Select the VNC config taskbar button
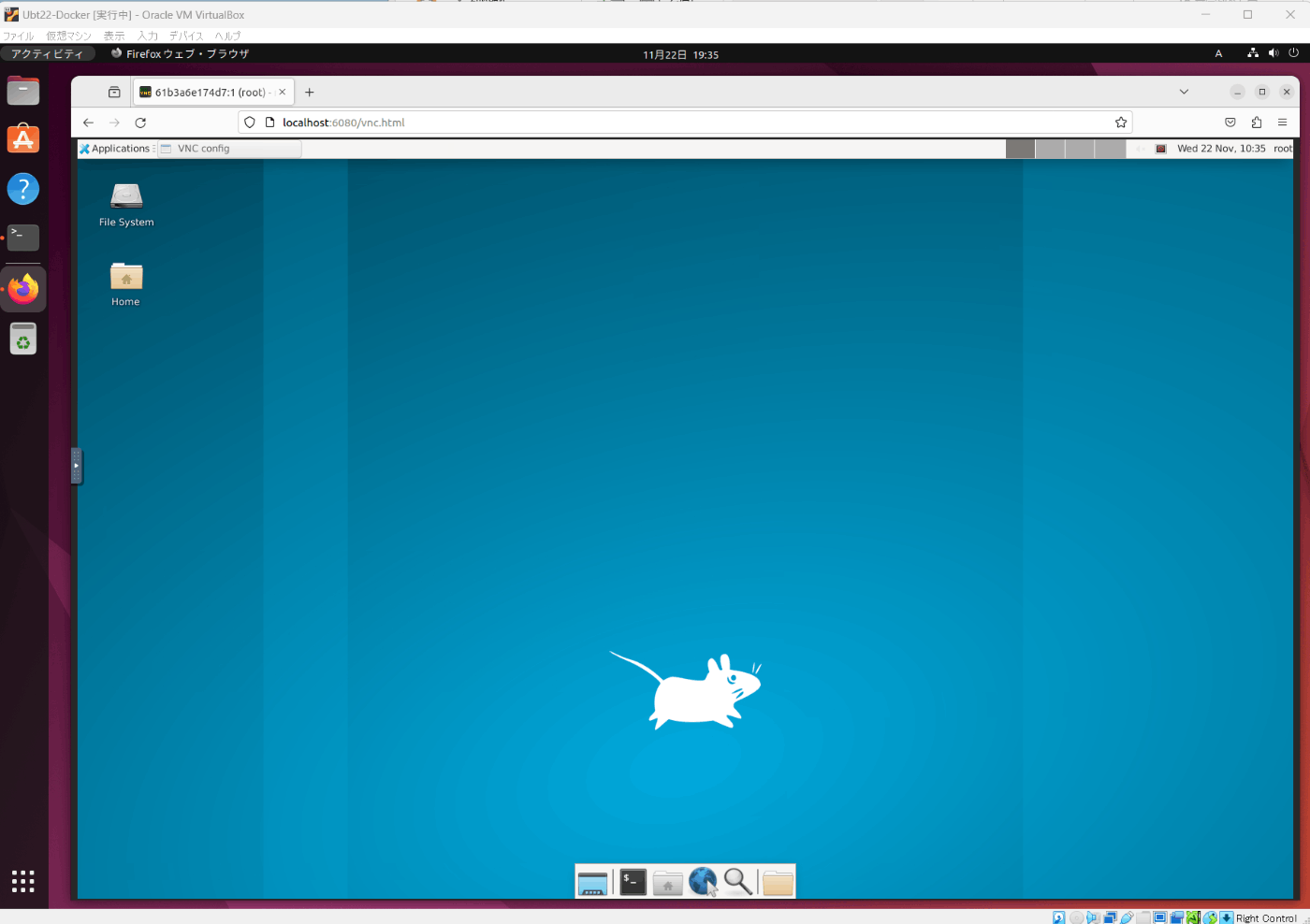This screenshot has width=1310, height=924. tap(229, 149)
